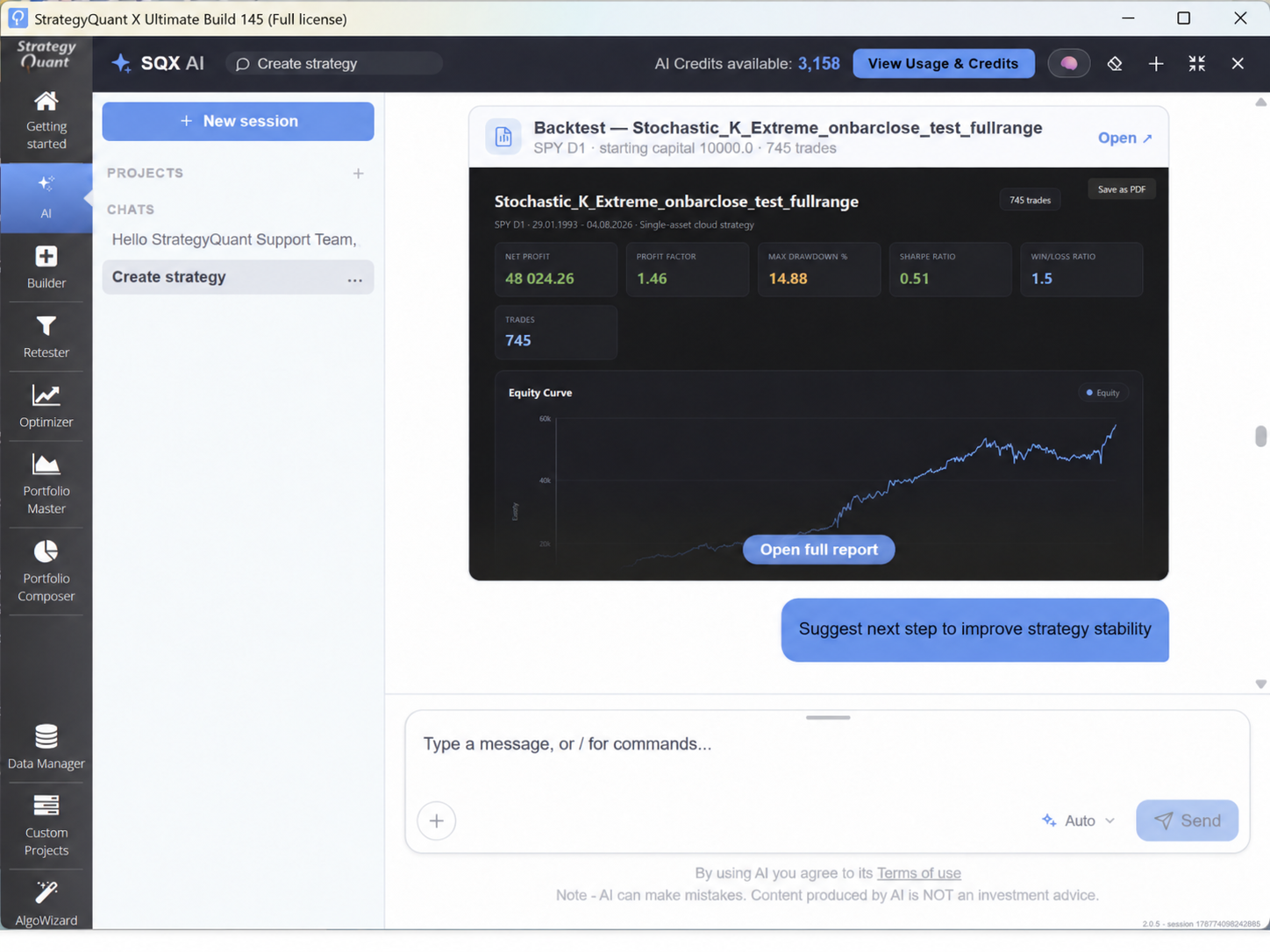Click the backtest document icon

point(503,137)
